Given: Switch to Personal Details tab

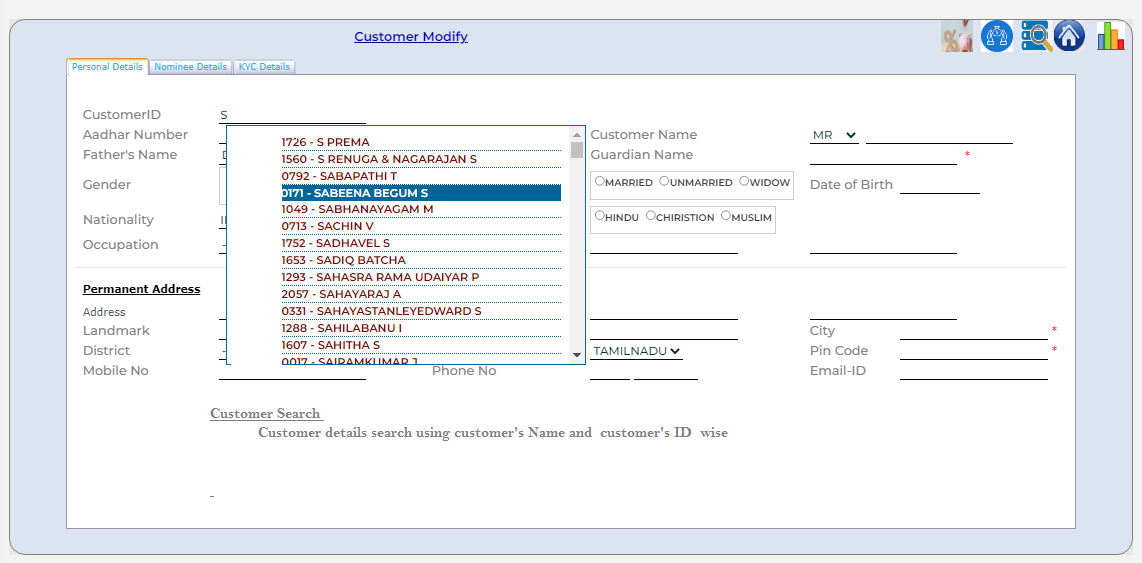Looking at the screenshot, I should click(108, 66).
